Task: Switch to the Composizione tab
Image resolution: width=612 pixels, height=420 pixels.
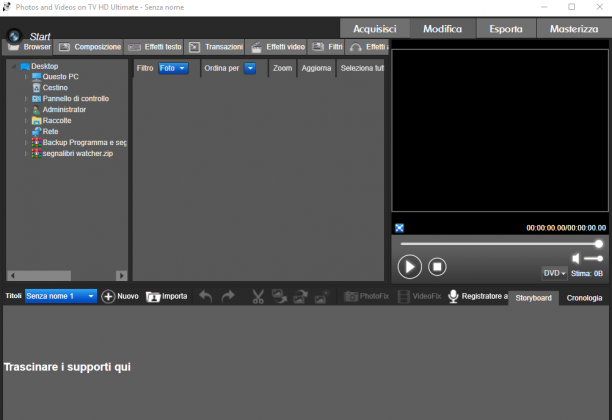Action: (89, 47)
